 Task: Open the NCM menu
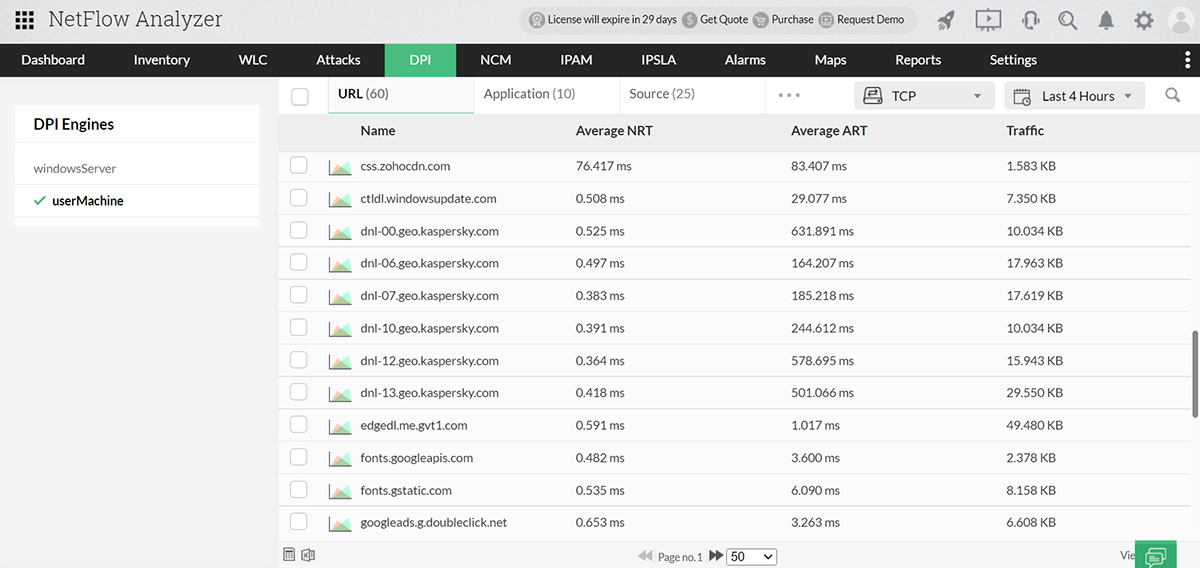point(495,60)
